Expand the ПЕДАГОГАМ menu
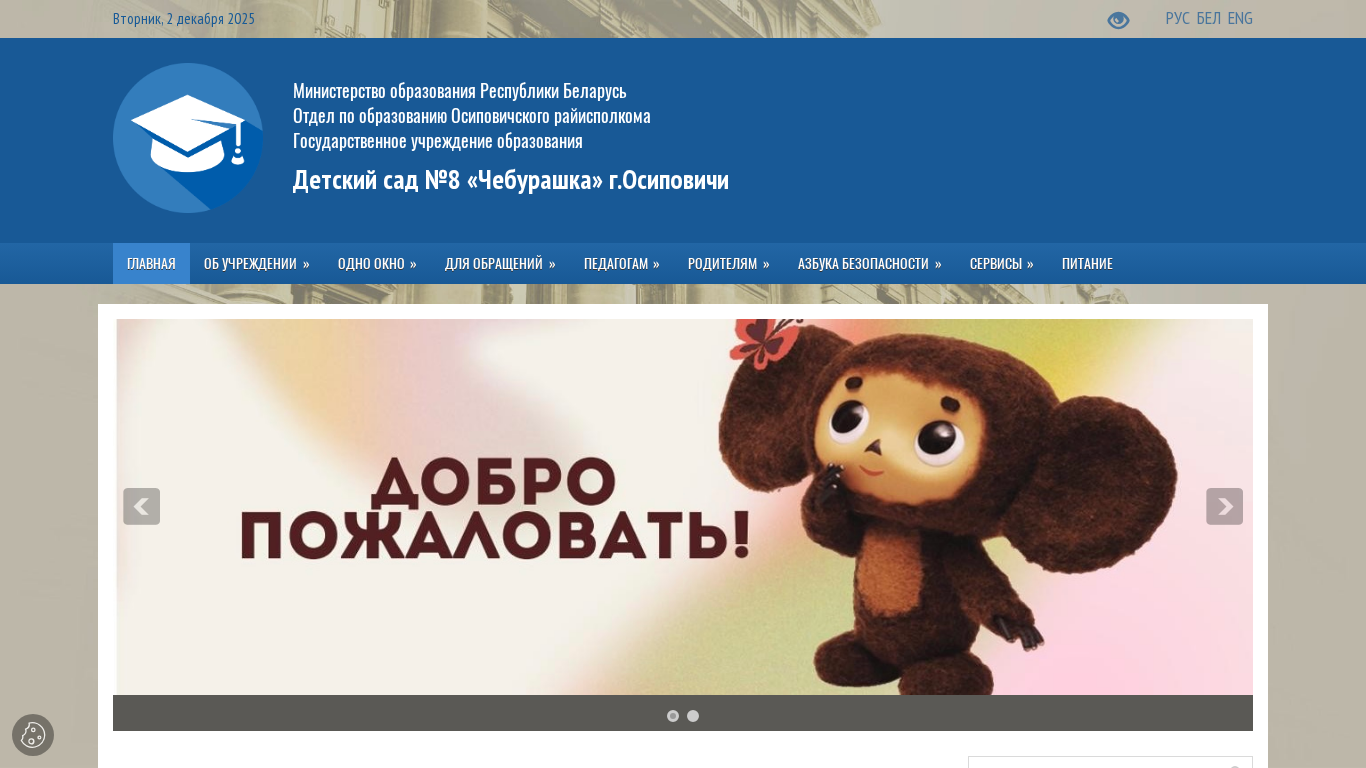 (x=622, y=264)
